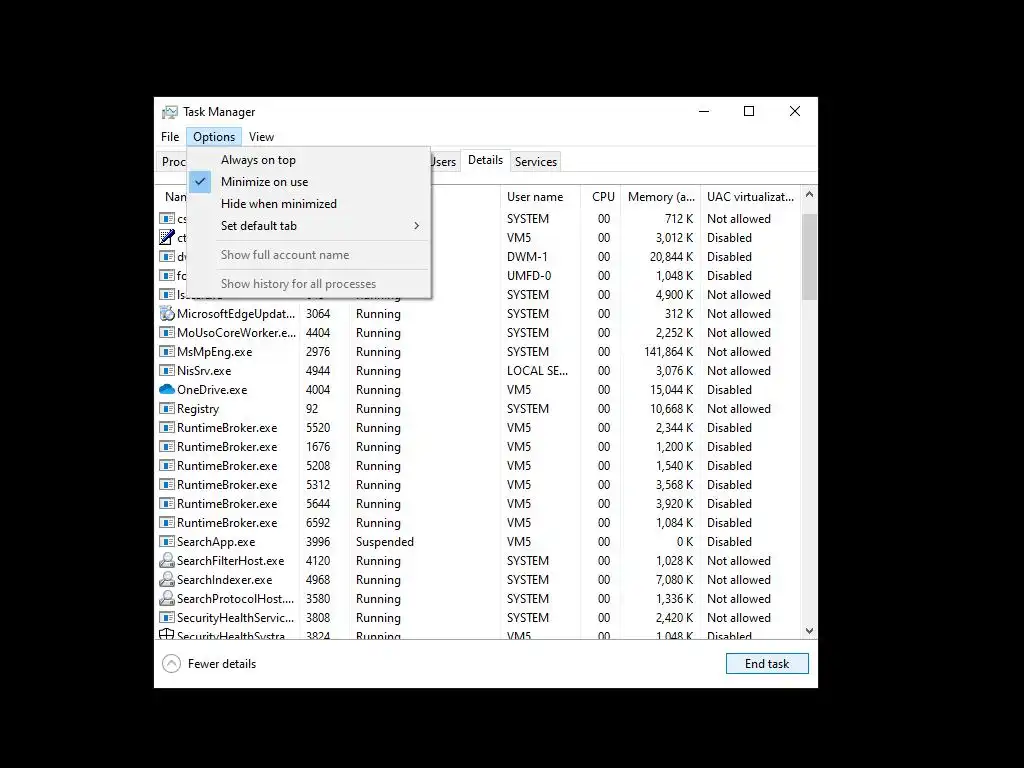Click the NisSrv.exe process name
Image resolution: width=1024 pixels, height=768 pixels.
[x=204, y=370]
